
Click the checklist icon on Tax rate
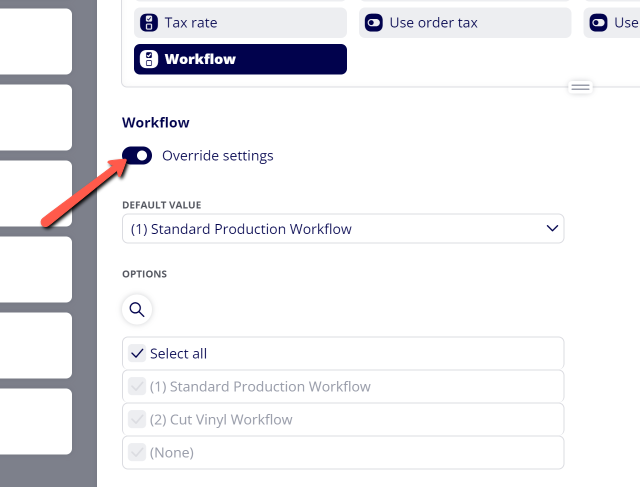(x=149, y=23)
